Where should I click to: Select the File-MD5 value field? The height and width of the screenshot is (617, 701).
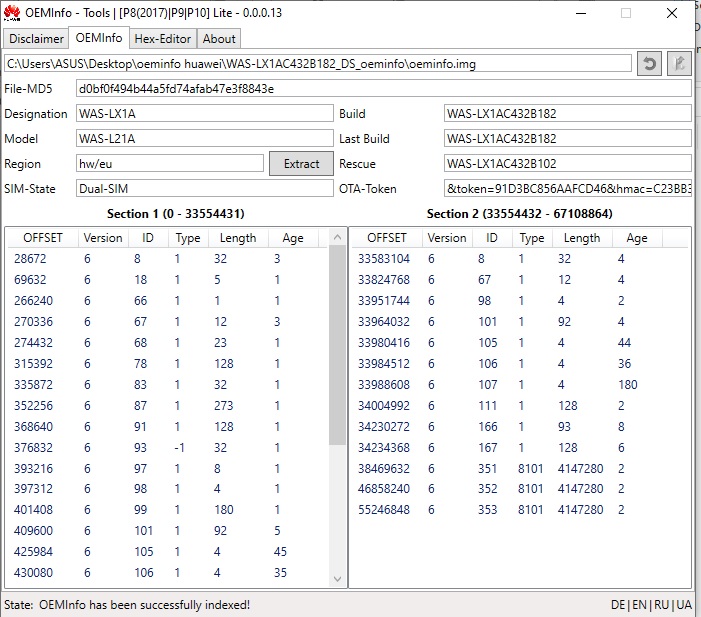click(384, 89)
